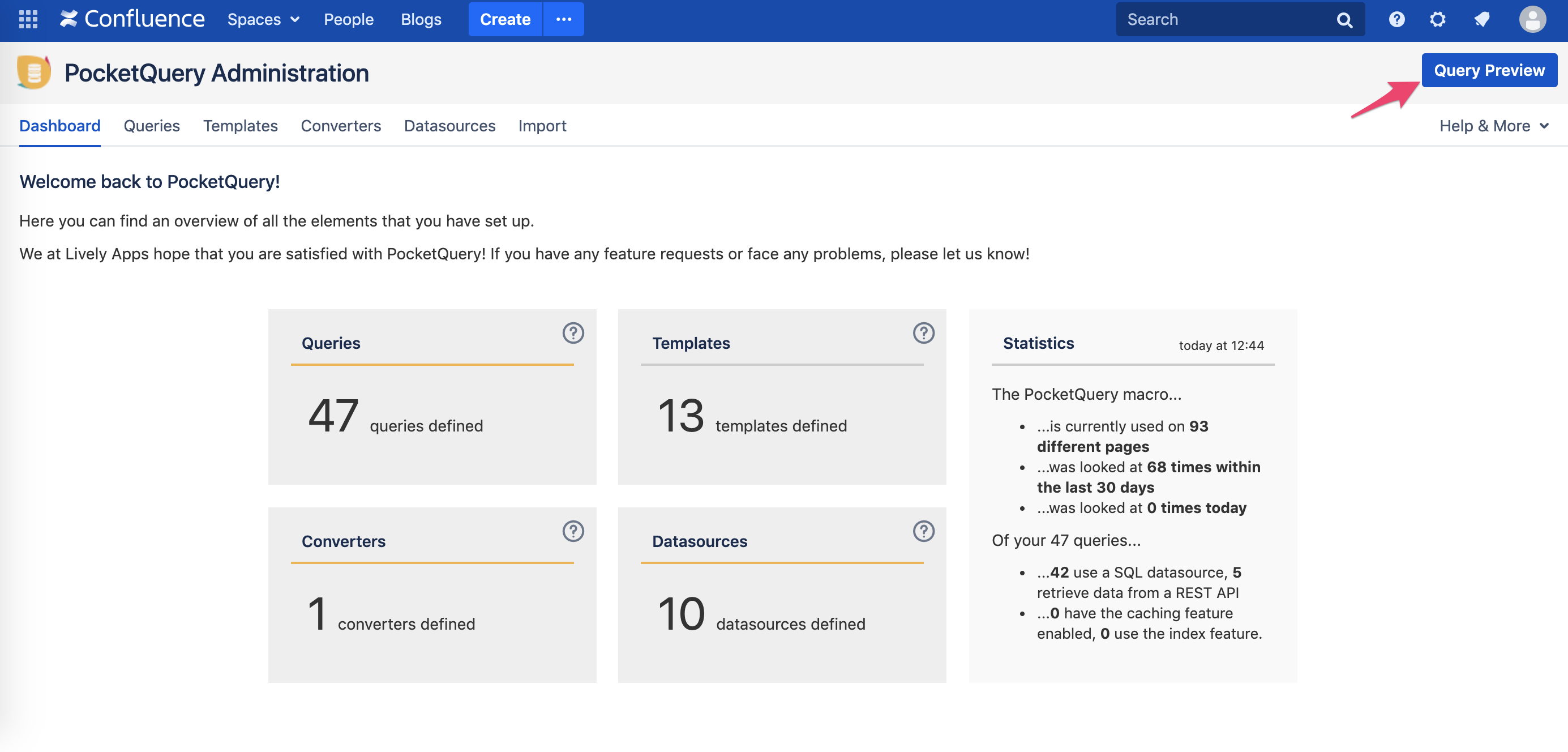Go to Blogs in top navigation
Viewport: 1568px width, 752px height.
421,19
